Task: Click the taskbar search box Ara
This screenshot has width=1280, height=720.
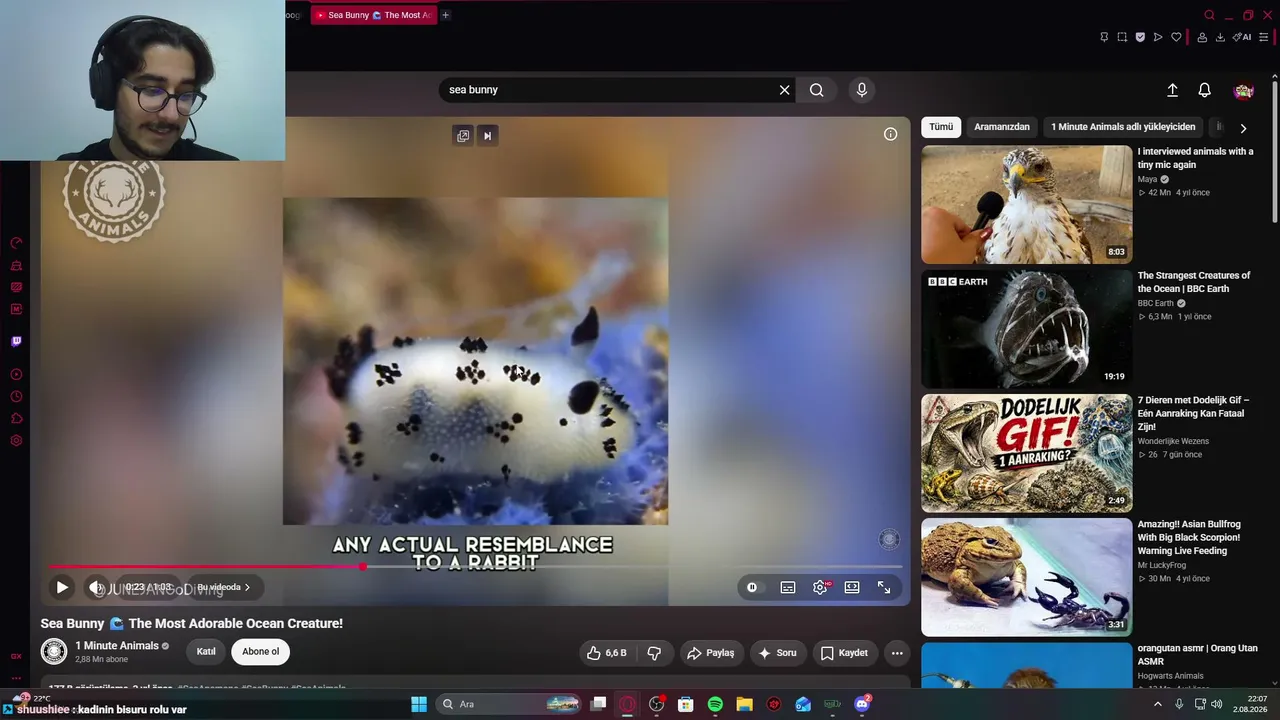Action: click(x=510, y=704)
